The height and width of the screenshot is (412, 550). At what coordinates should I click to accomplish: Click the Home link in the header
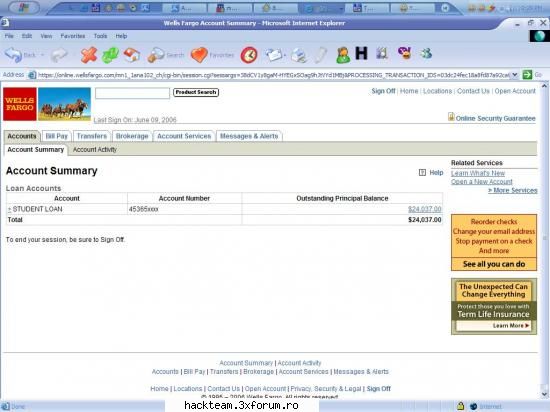(409, 91)
